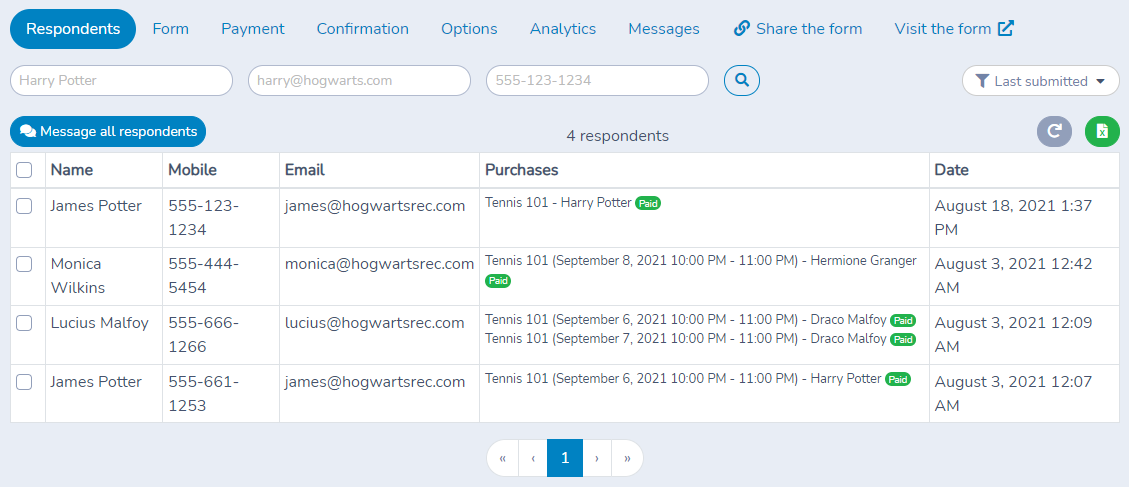Viewport: 1129px width, 487px height.
Task: Focus the phone search field 555-123-1234
Action: tap(598, 81)
